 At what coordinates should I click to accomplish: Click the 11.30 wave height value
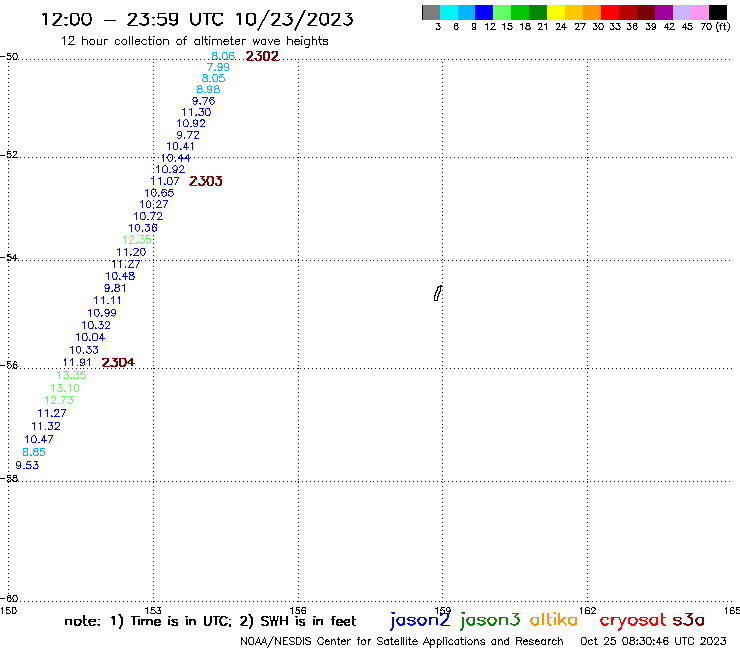click(x=196, y=112)
